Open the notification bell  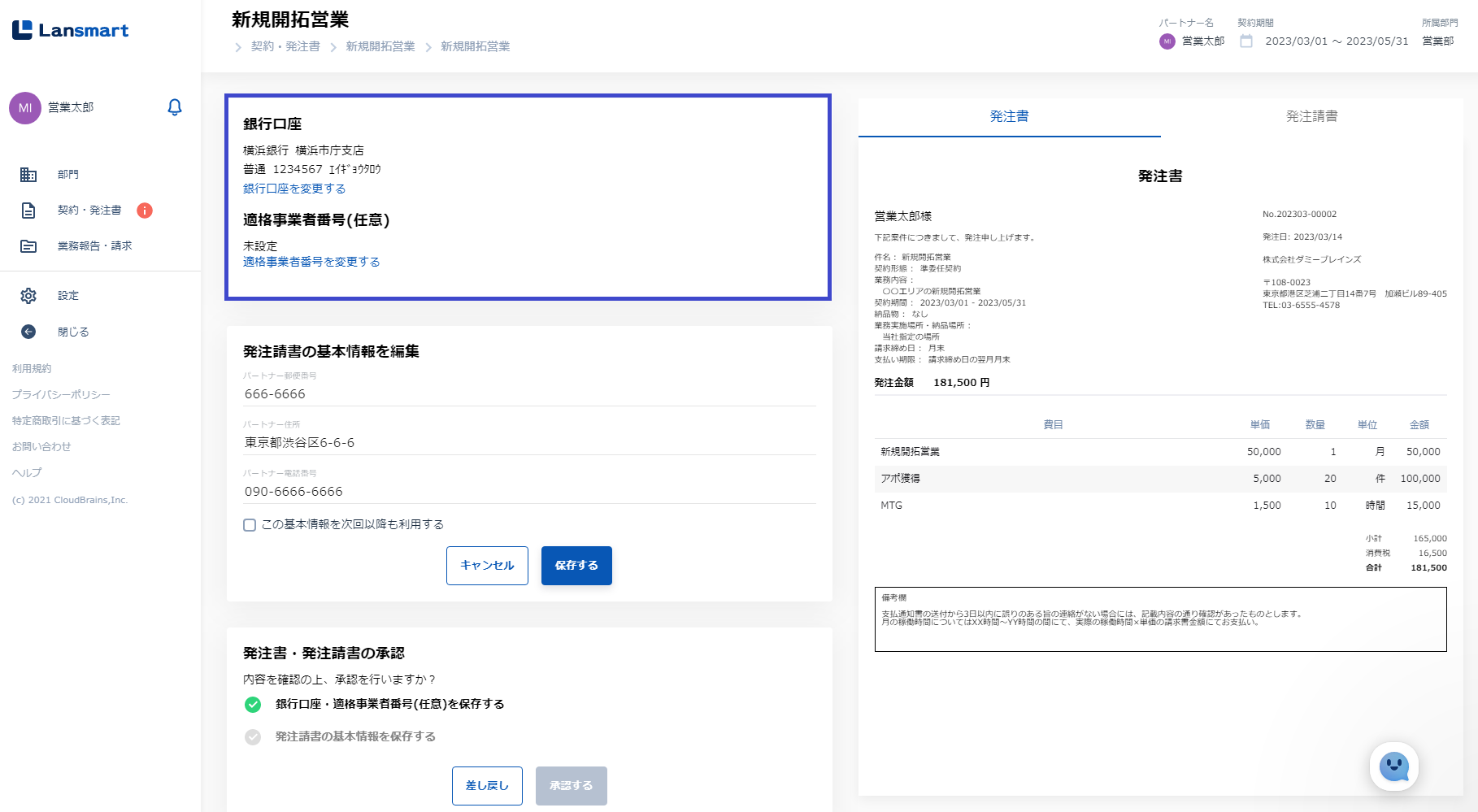point(175,107)
